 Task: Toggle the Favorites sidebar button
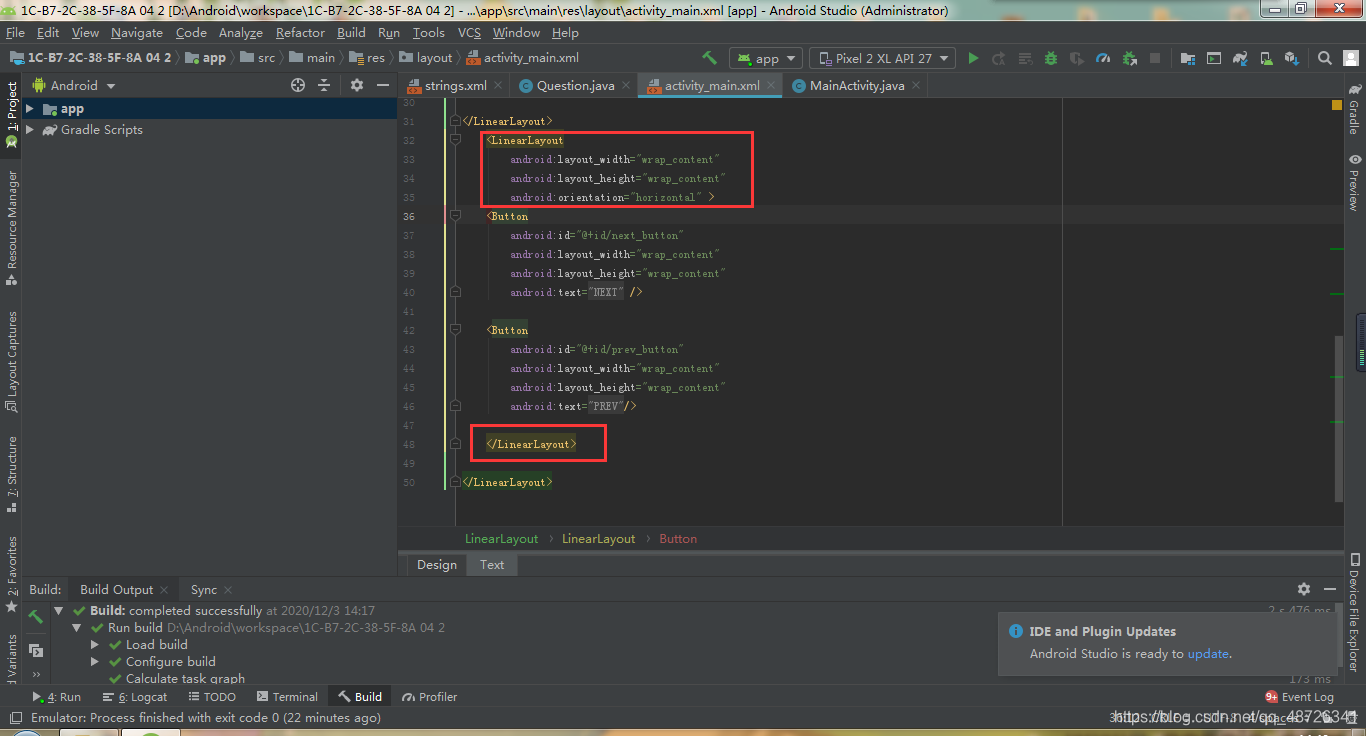pos(11,573)
